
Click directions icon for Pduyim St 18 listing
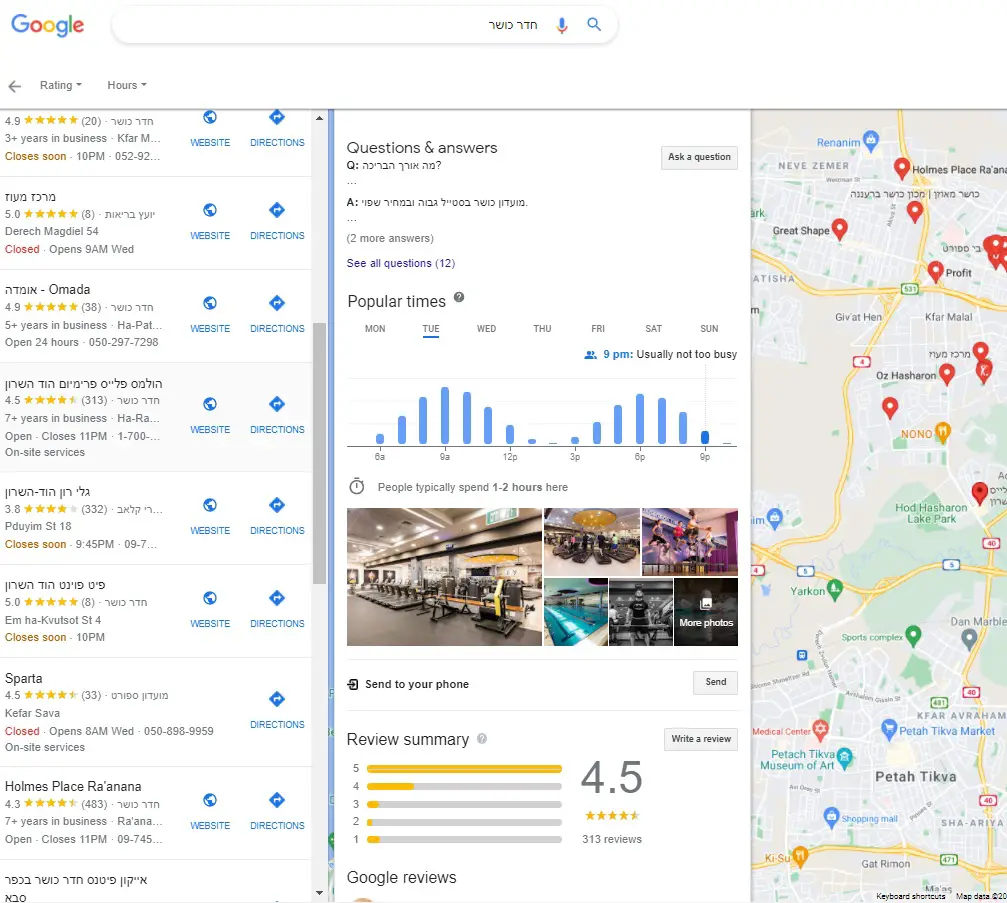click(x=277, y=505)
